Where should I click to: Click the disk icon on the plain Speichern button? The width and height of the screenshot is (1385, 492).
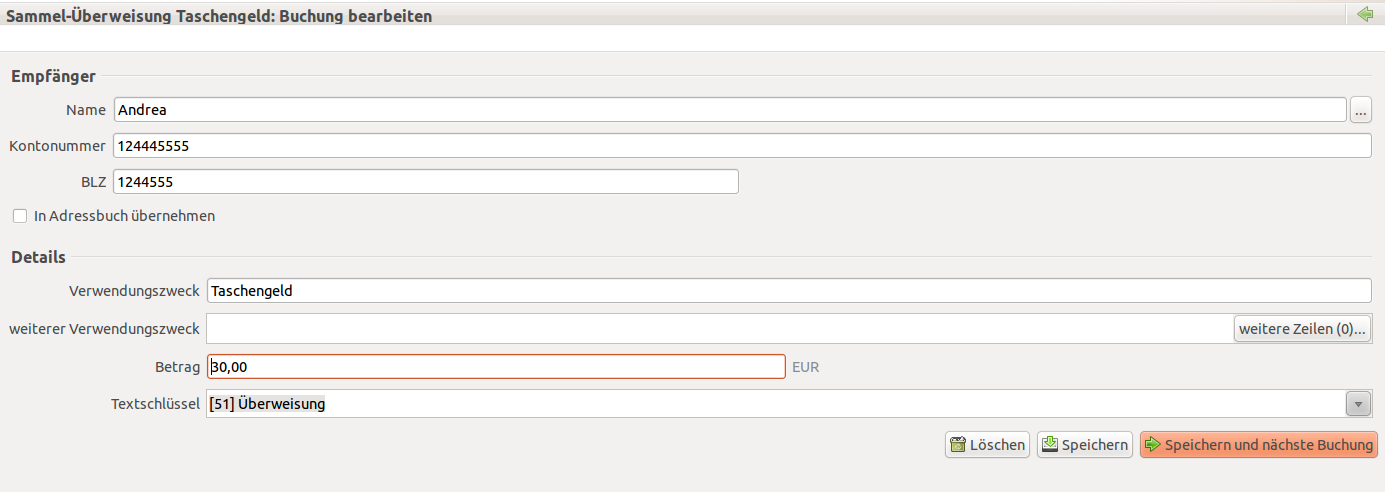pyautogui.click(x=1050, y=445)
